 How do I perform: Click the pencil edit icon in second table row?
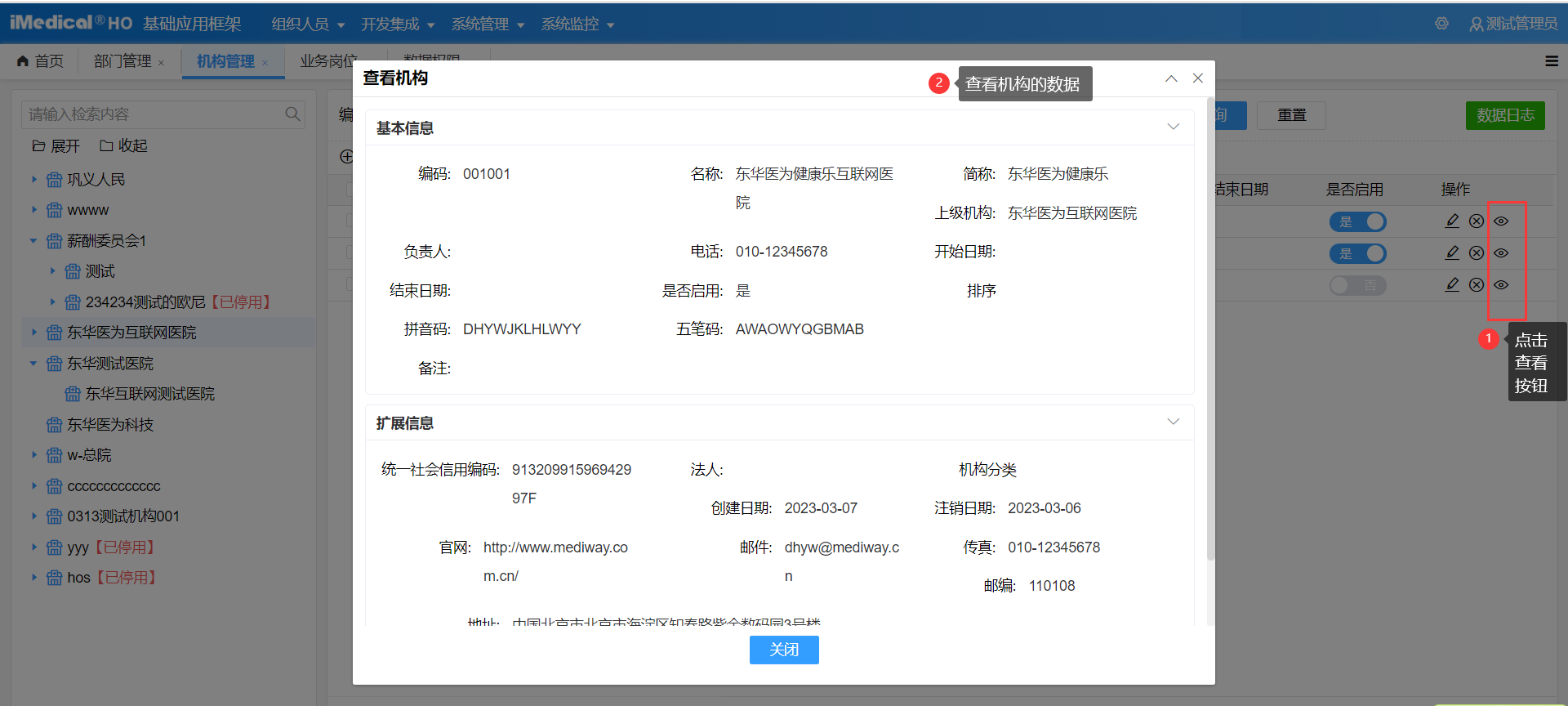[x=1452, y=252]
